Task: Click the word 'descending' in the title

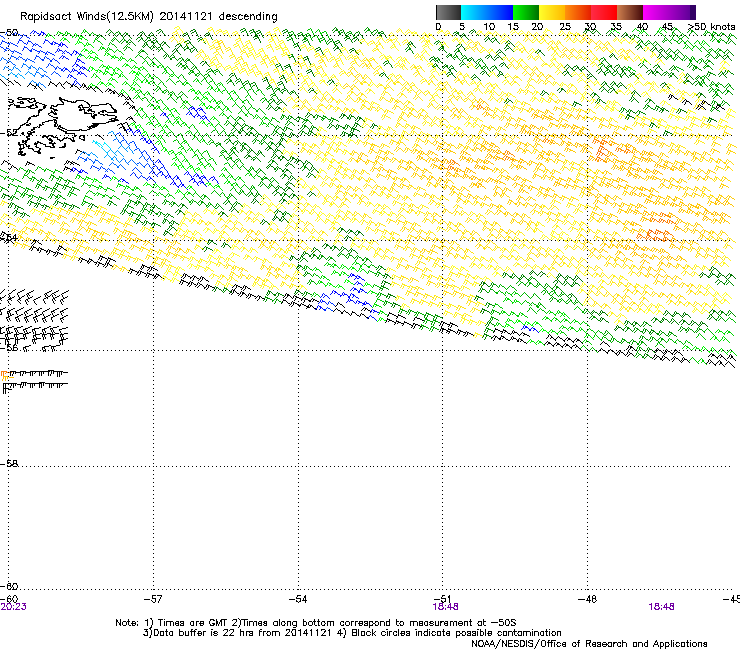Action: tap(248, 17)
